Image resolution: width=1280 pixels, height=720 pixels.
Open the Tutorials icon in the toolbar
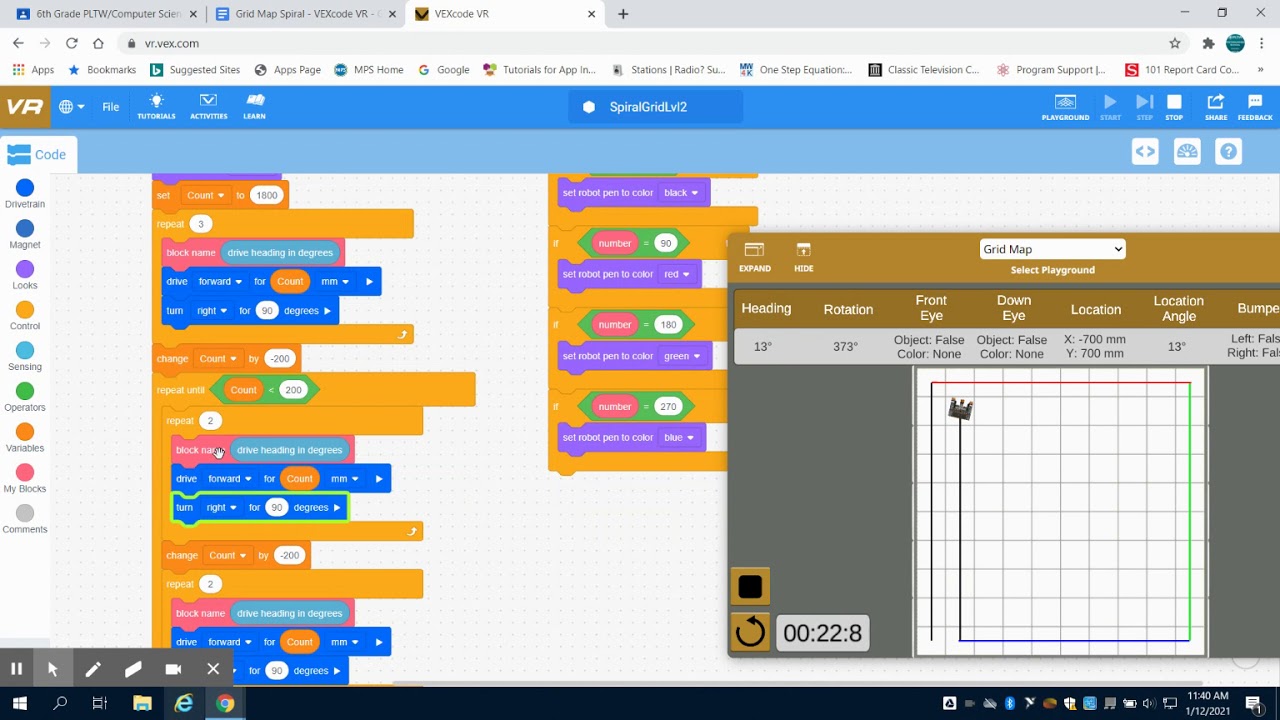[156, 107]
